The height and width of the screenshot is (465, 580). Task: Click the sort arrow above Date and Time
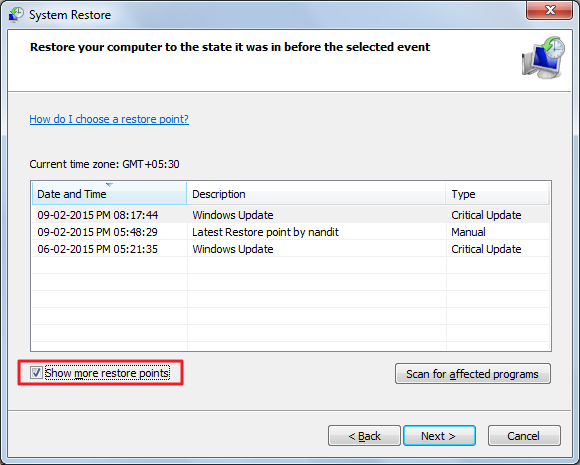109,184
